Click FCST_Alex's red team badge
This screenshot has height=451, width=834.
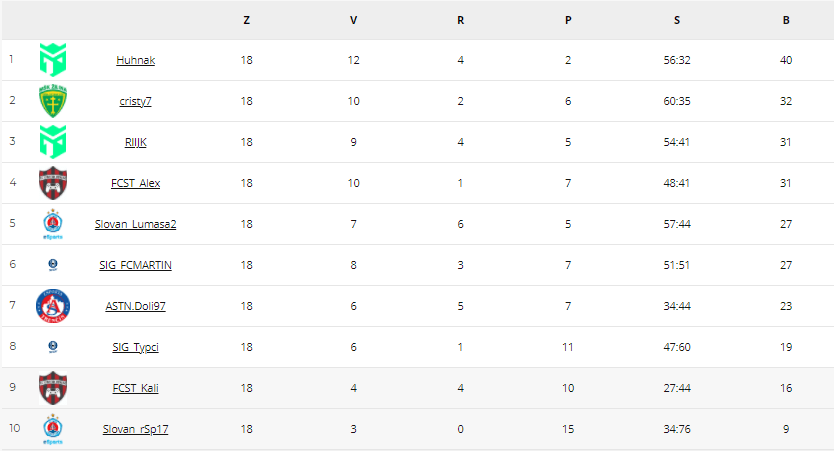[53, 183]
